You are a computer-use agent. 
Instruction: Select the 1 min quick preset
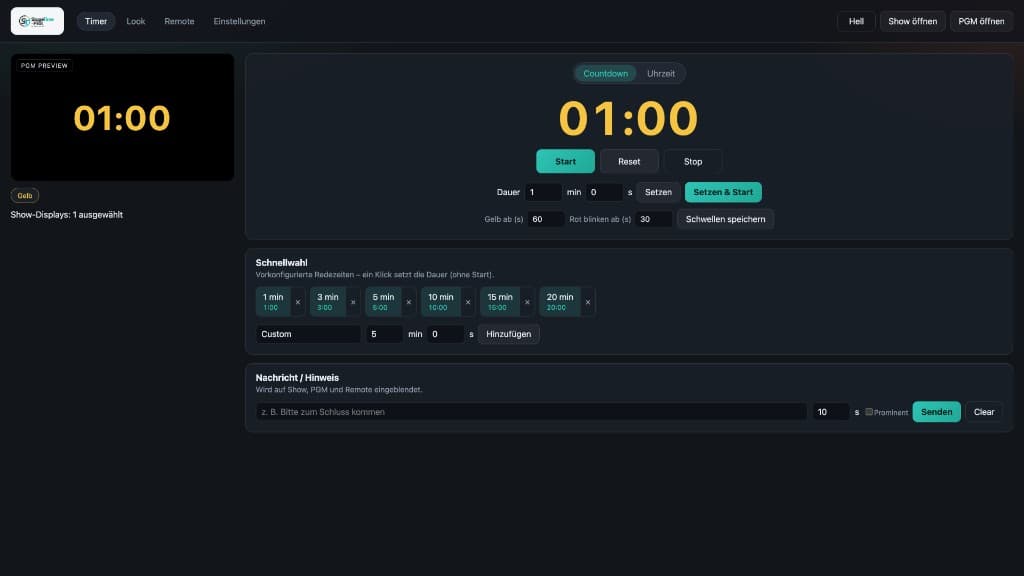point(273,302)
